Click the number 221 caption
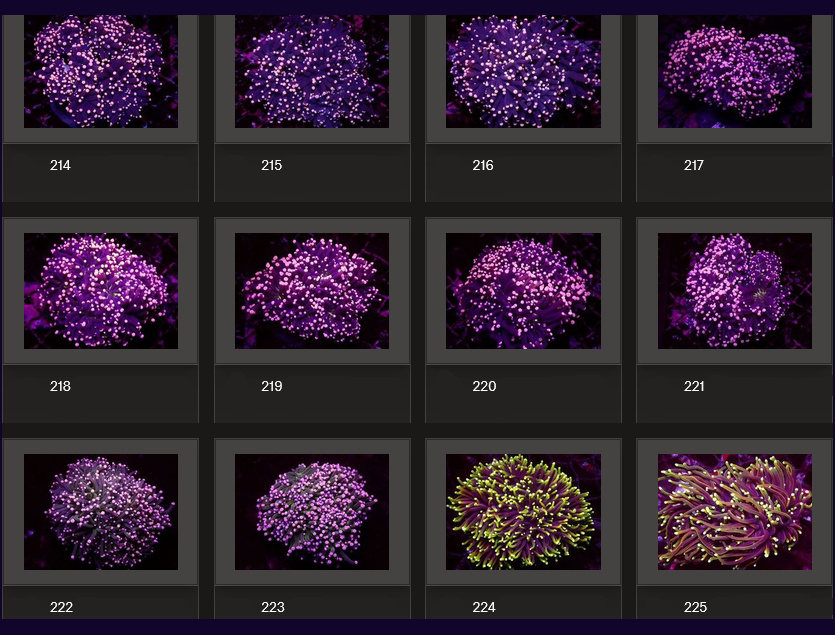 [x=694, y=386]
